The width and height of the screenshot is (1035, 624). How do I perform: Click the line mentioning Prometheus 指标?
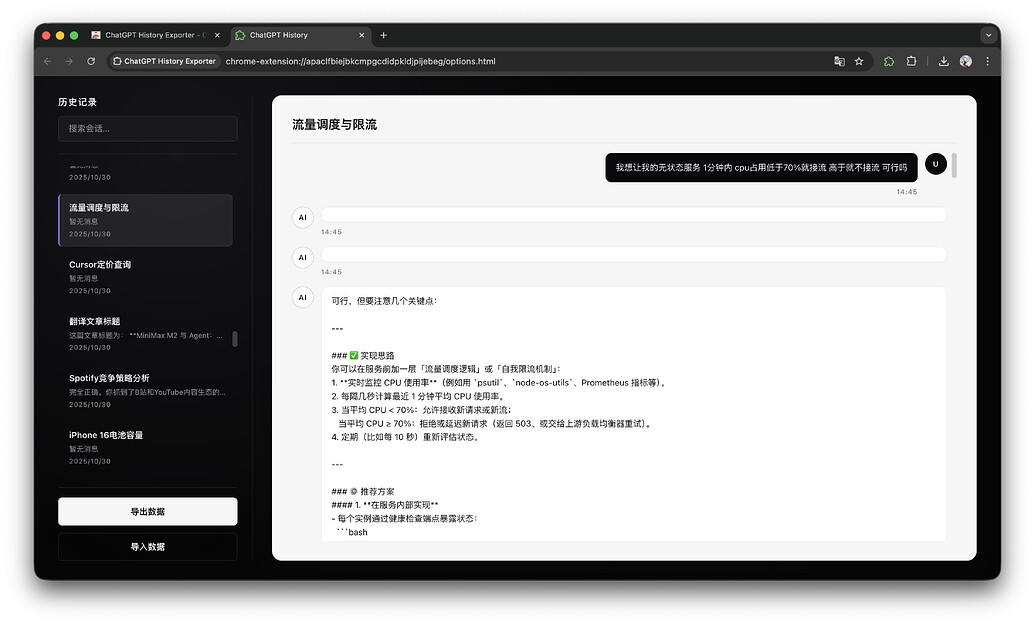(x=500, y=382)
